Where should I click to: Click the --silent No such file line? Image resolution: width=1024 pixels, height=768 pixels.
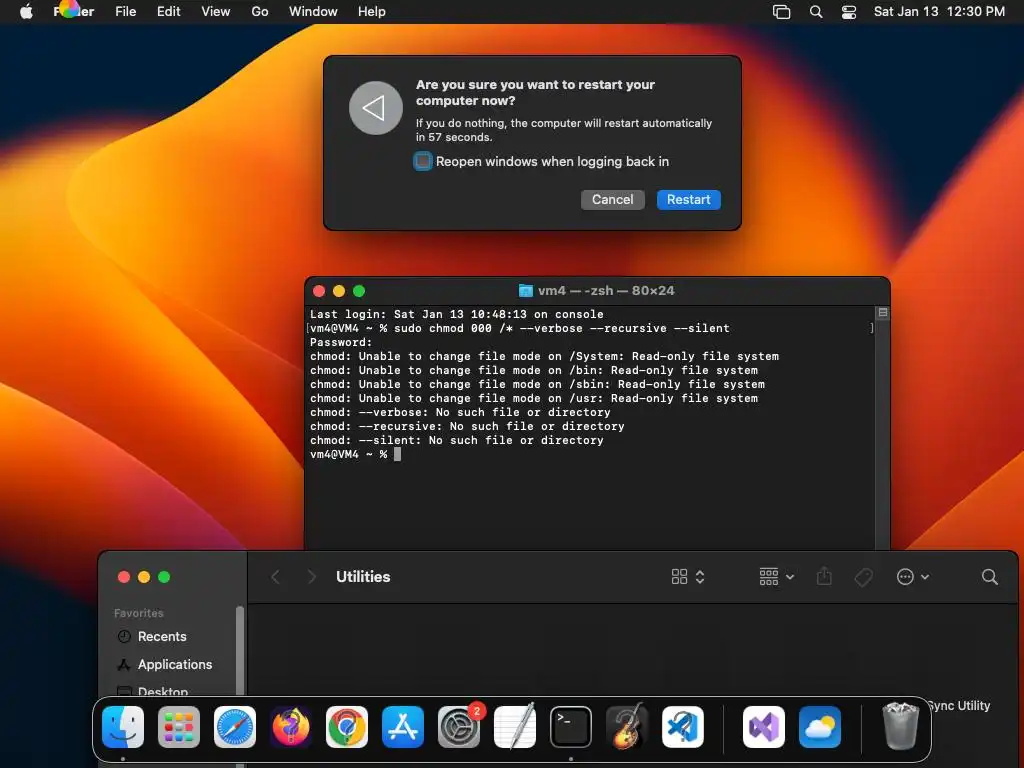pyautogui.click(x=456, y=440)
